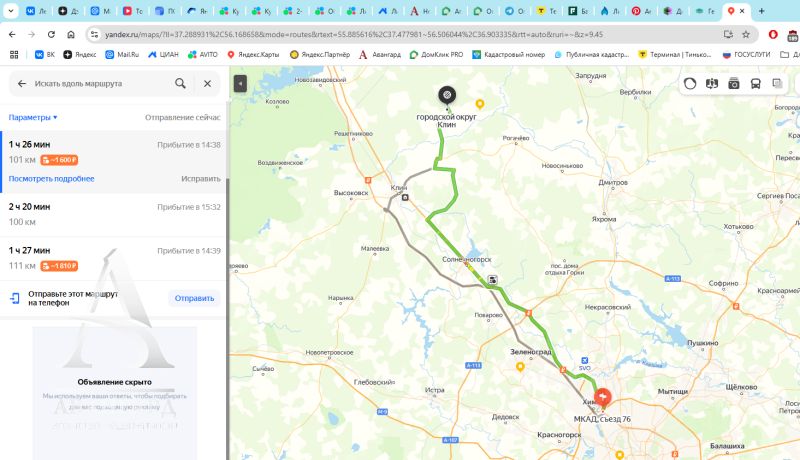
Task: Click the route start marker at Клин
Action: [446, 96]
